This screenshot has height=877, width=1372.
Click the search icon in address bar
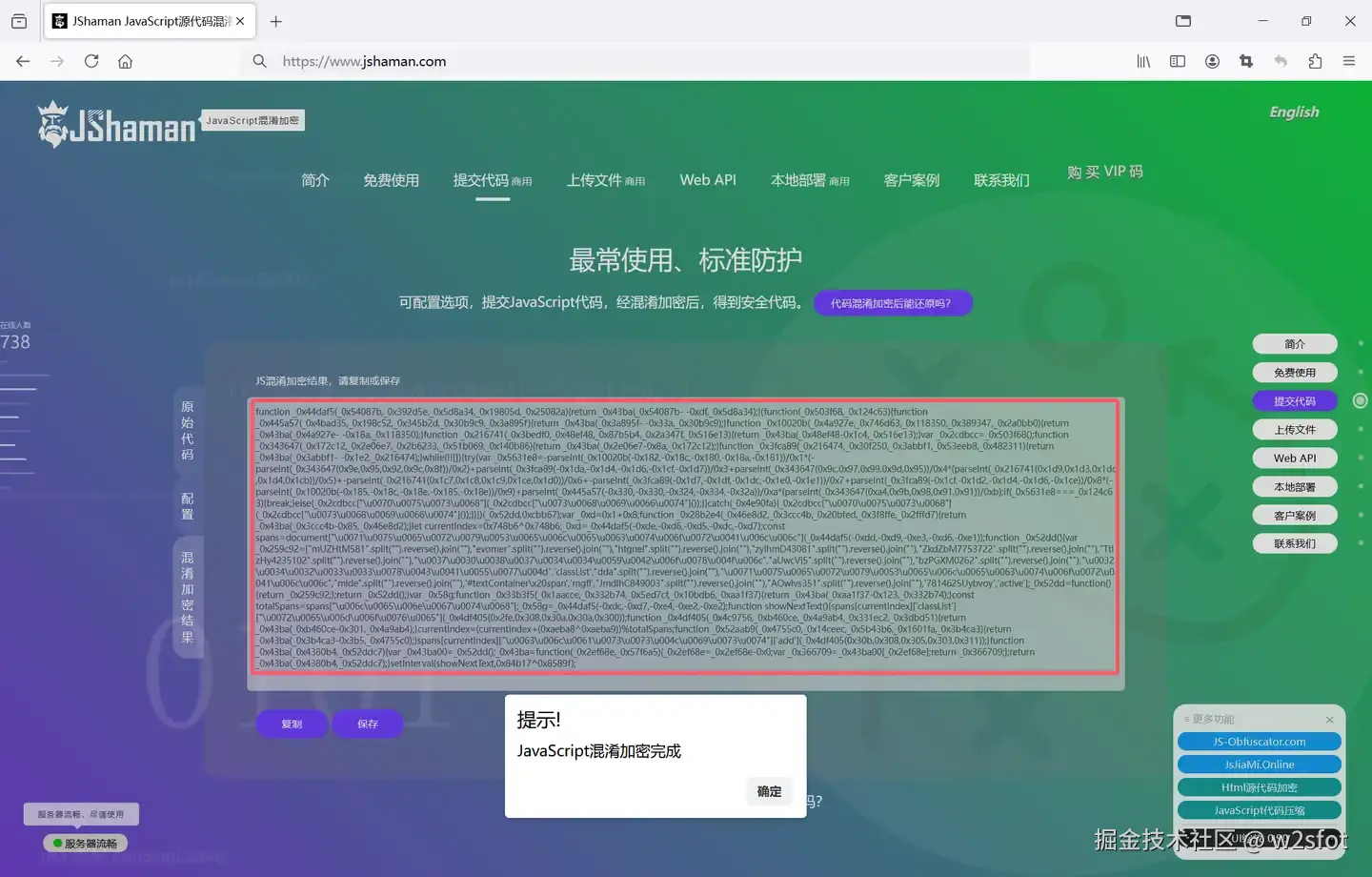259,61
